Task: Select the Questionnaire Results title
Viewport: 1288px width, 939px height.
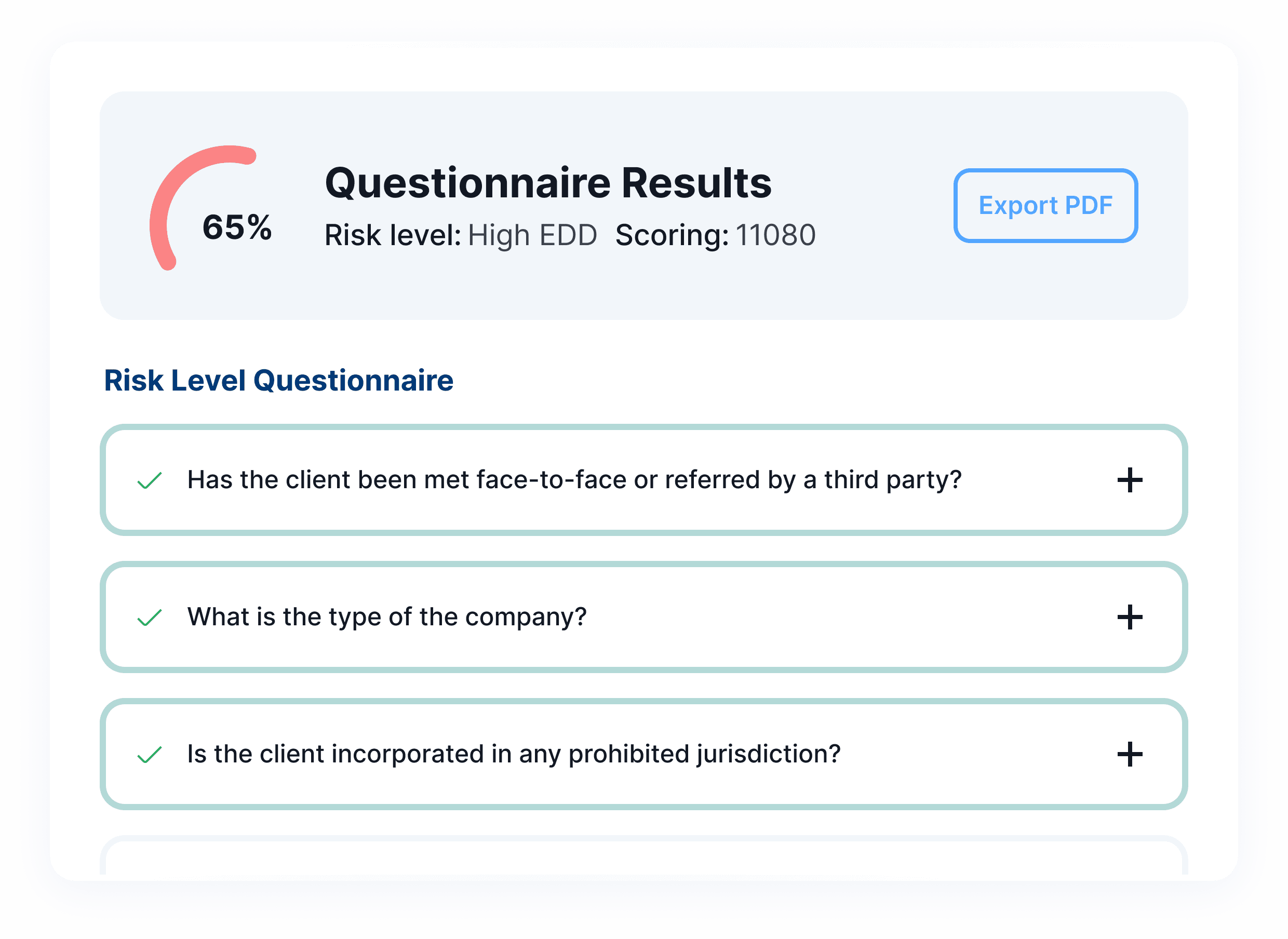Action: tap(548, 183)
